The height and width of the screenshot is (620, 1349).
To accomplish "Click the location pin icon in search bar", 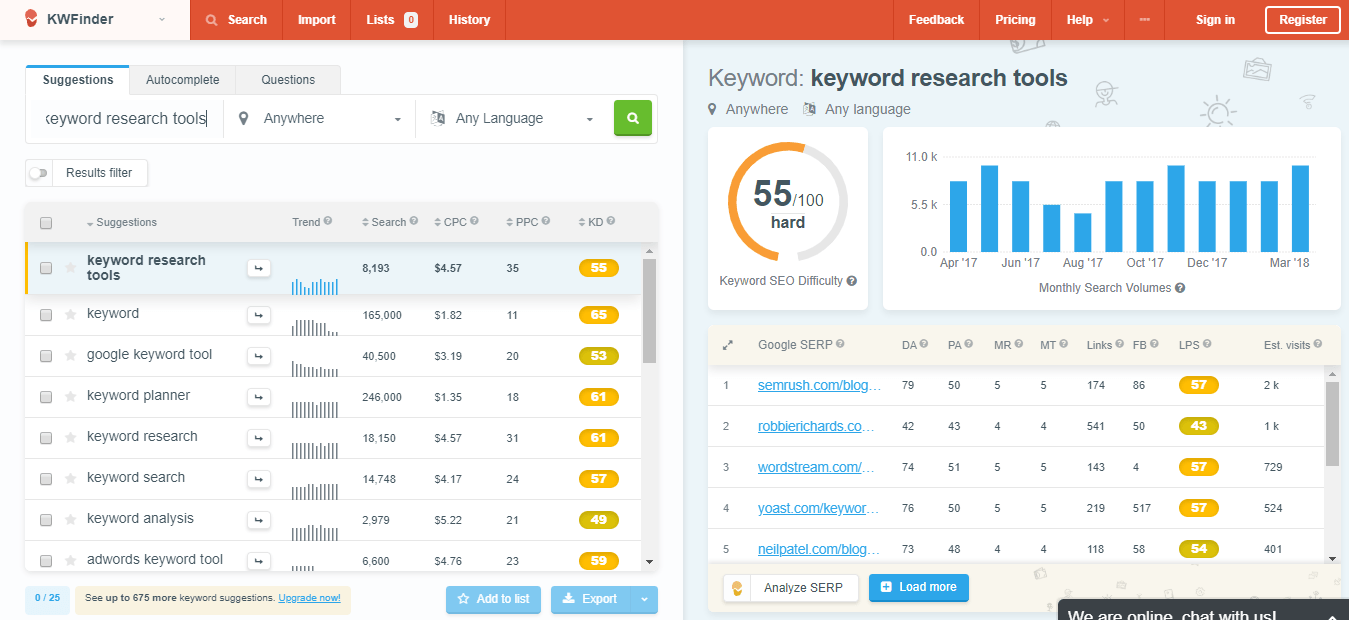I will point(243,118).
